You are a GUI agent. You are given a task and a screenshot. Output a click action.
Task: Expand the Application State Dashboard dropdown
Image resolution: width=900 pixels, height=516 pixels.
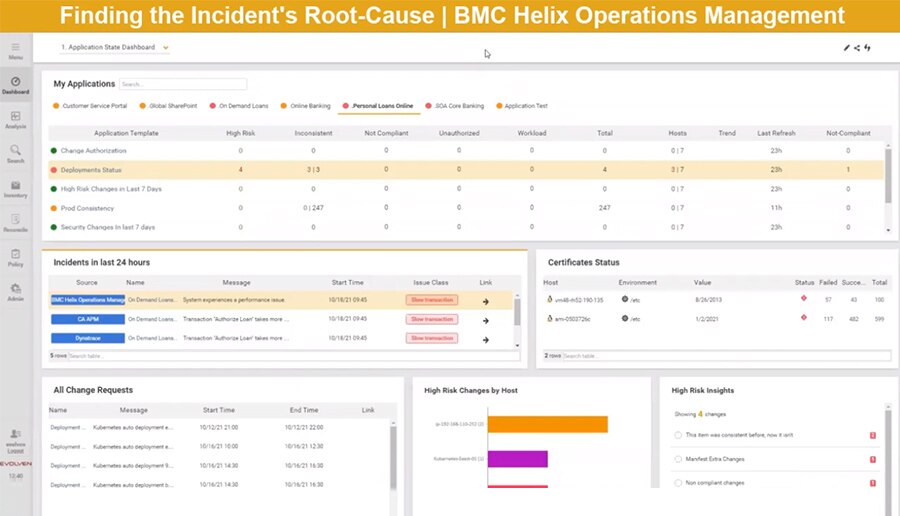click(166, 47)
